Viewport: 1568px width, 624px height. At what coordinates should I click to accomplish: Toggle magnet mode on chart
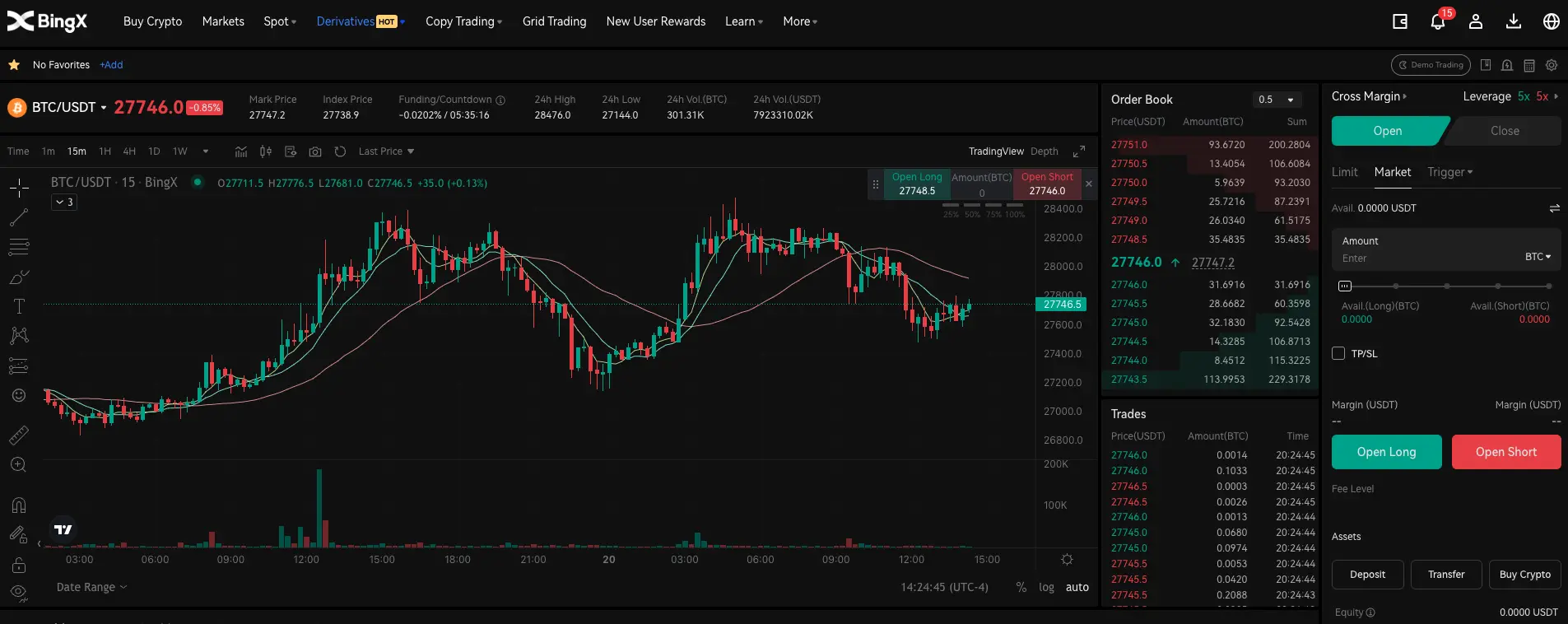(x=19, y=505)
